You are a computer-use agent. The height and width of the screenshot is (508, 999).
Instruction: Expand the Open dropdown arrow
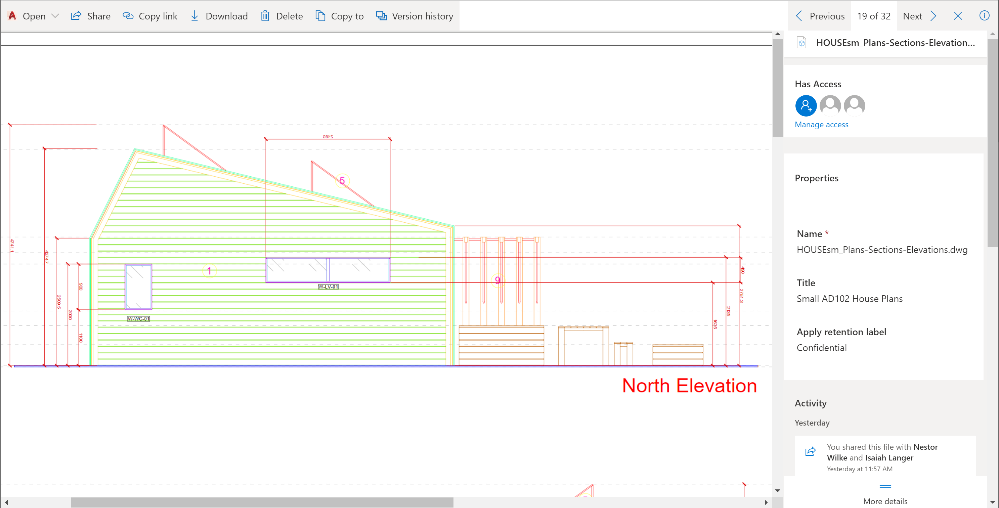(55, 16)
